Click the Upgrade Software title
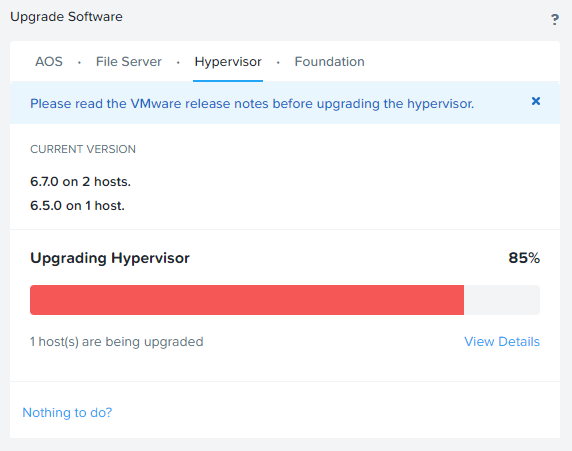This screenshot has width=572, height=451. 66,17
